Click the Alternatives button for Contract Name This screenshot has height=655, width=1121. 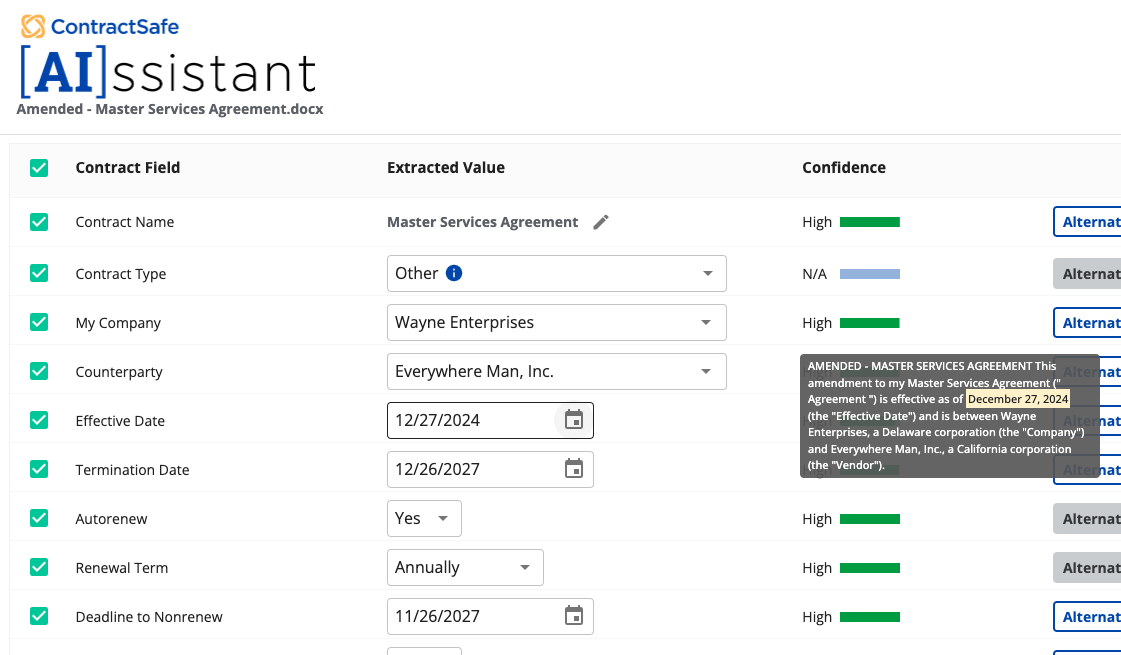[1090, 221]
